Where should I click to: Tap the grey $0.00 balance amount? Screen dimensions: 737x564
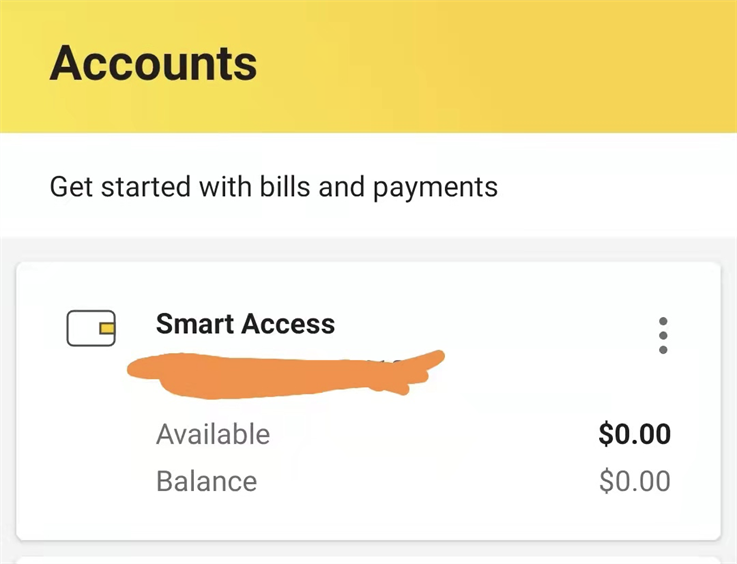click(x=635, y=481)
